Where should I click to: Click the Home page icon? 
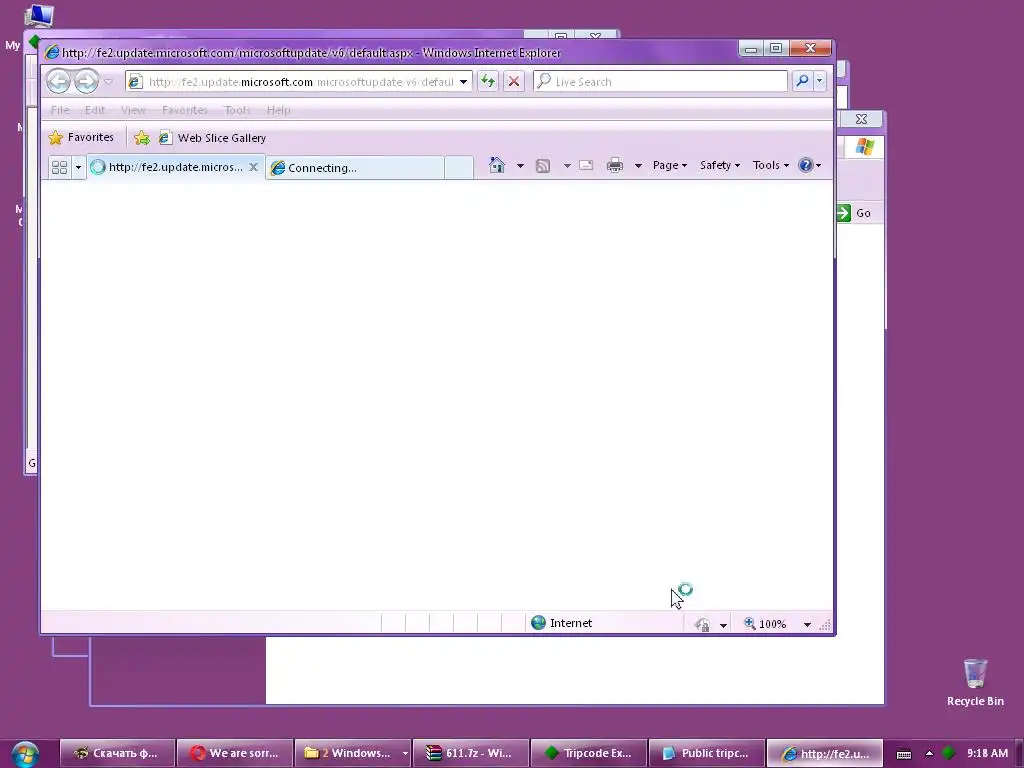point(497,165)
